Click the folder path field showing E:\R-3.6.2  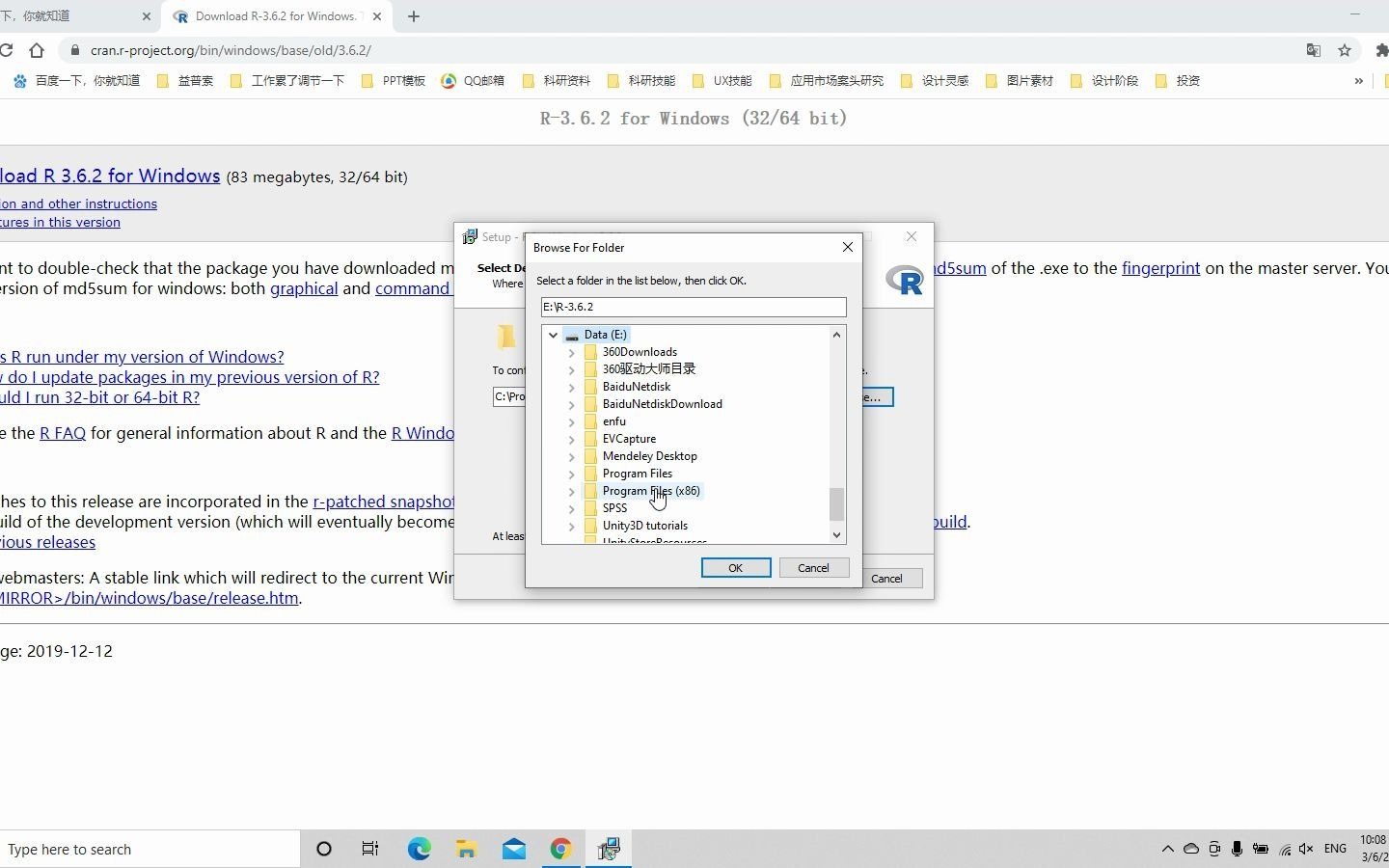[x=694, y=307]
